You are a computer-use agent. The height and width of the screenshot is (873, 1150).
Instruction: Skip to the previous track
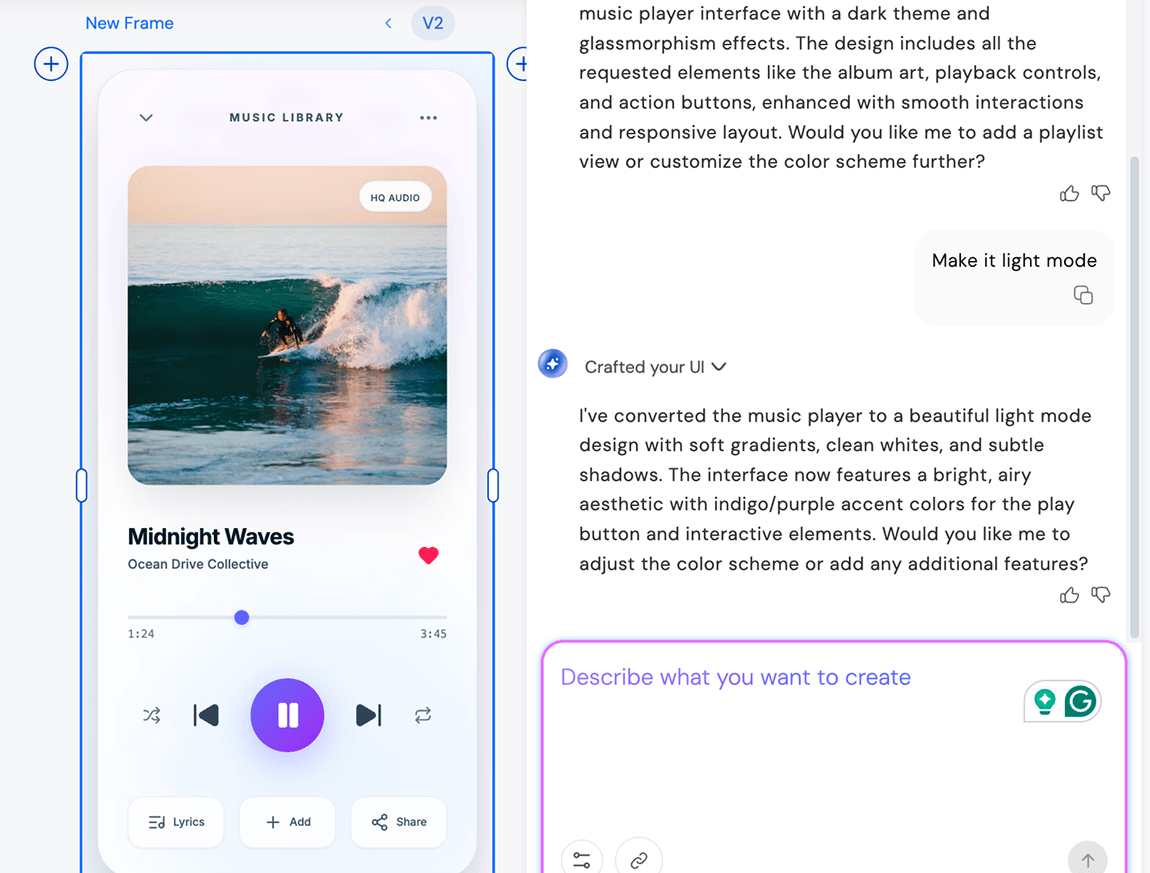coord(206,715)
